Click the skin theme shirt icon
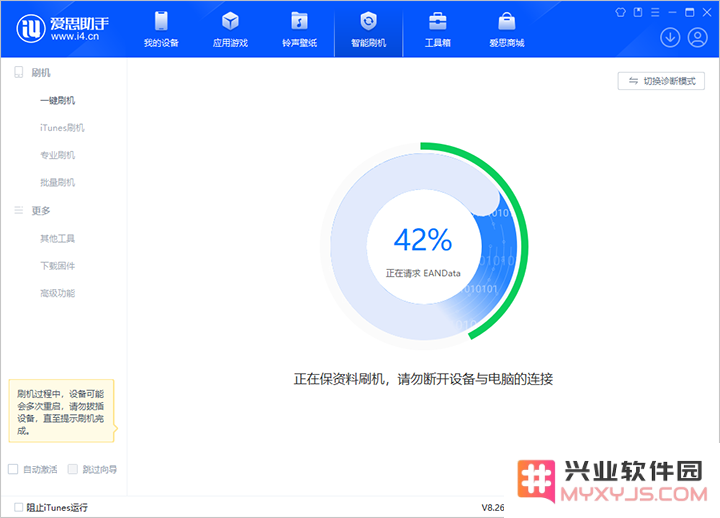Viewport: 720px width, 518px height. point(620,12)
